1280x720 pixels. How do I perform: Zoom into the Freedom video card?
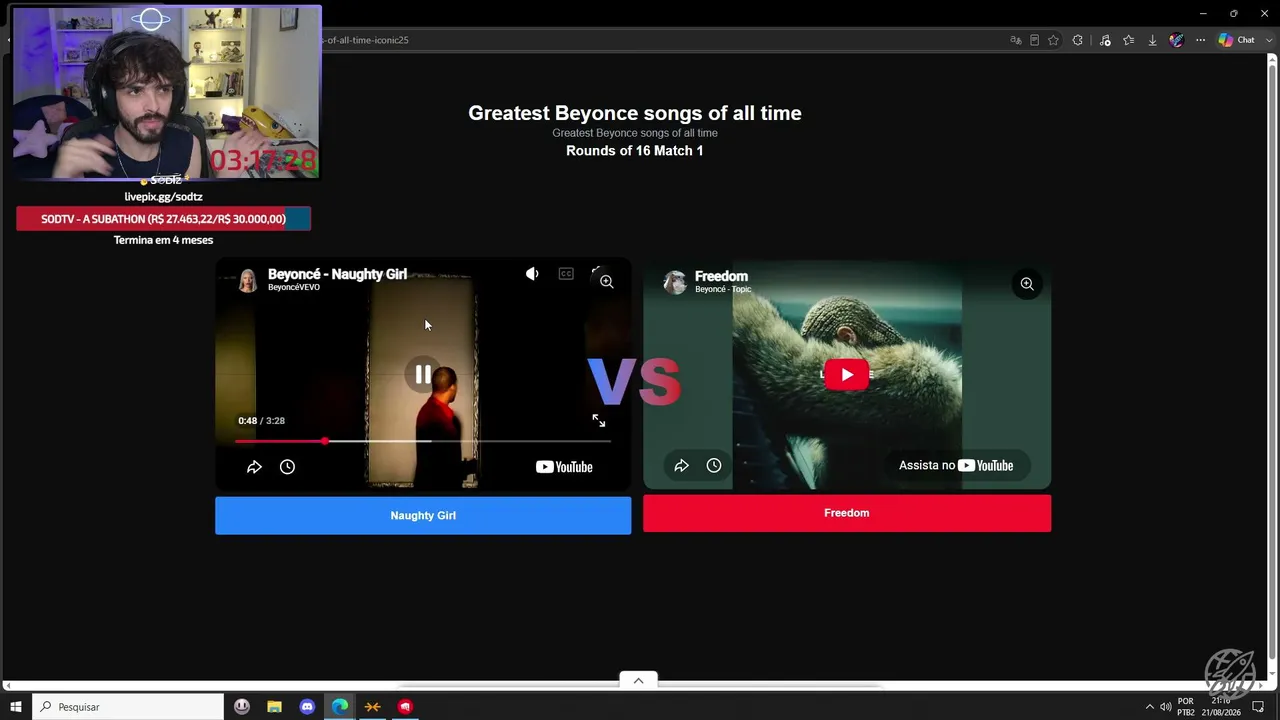coord(1027,284)
